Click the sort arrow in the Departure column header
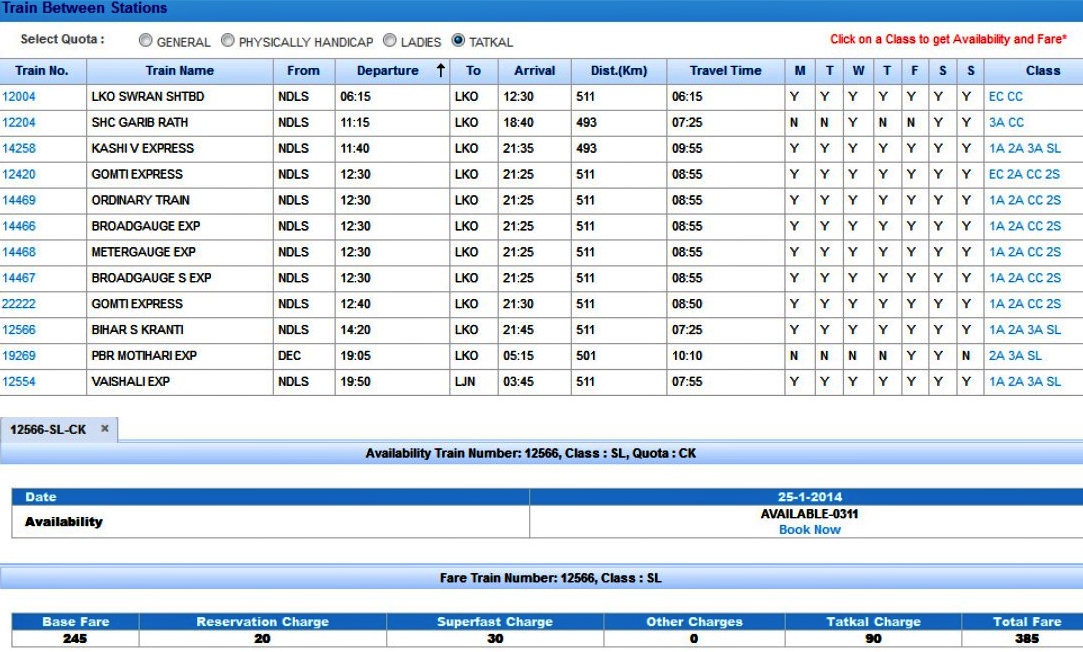Viewport: 1083px width, 652px height. [440, 71]
